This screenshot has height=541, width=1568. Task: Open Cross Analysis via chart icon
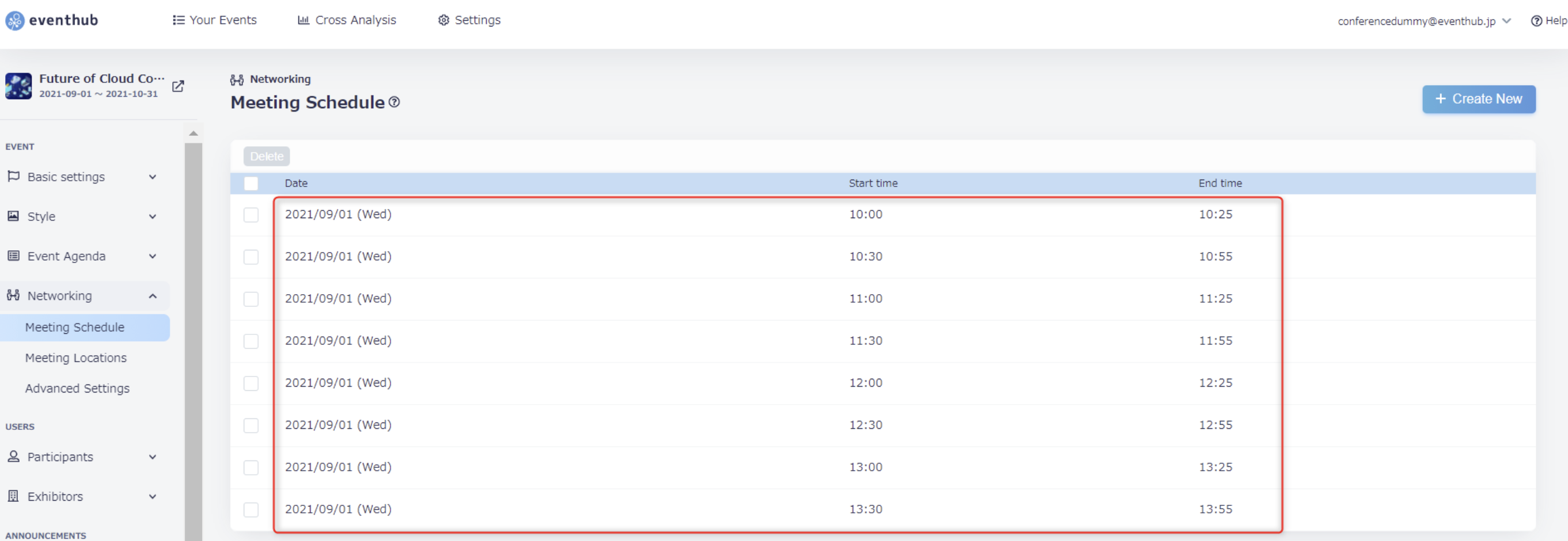click(303, 20)
